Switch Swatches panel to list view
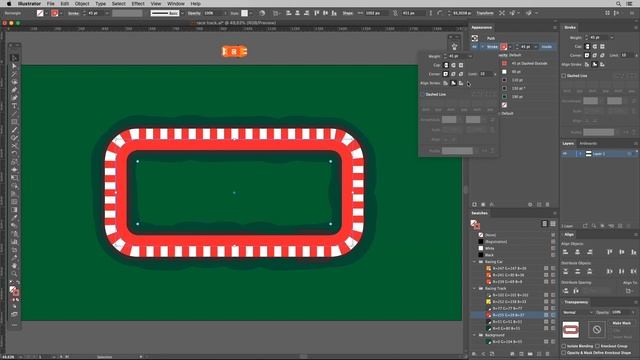The width and height of the screenshot is (640, 360). click(x=544, y=224)
